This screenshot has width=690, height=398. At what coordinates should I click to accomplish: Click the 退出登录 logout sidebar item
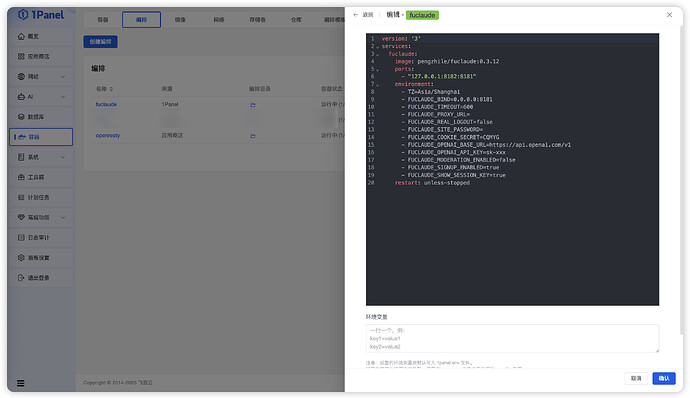(41, 278)
